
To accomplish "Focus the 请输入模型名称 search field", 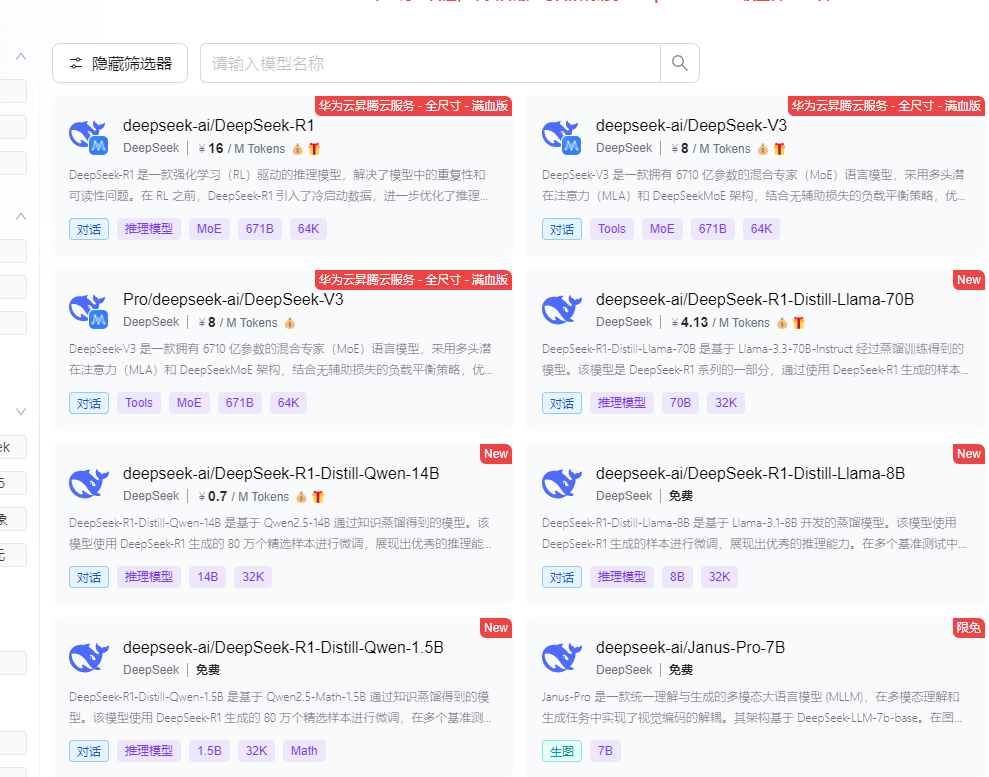I will [430, 63].
